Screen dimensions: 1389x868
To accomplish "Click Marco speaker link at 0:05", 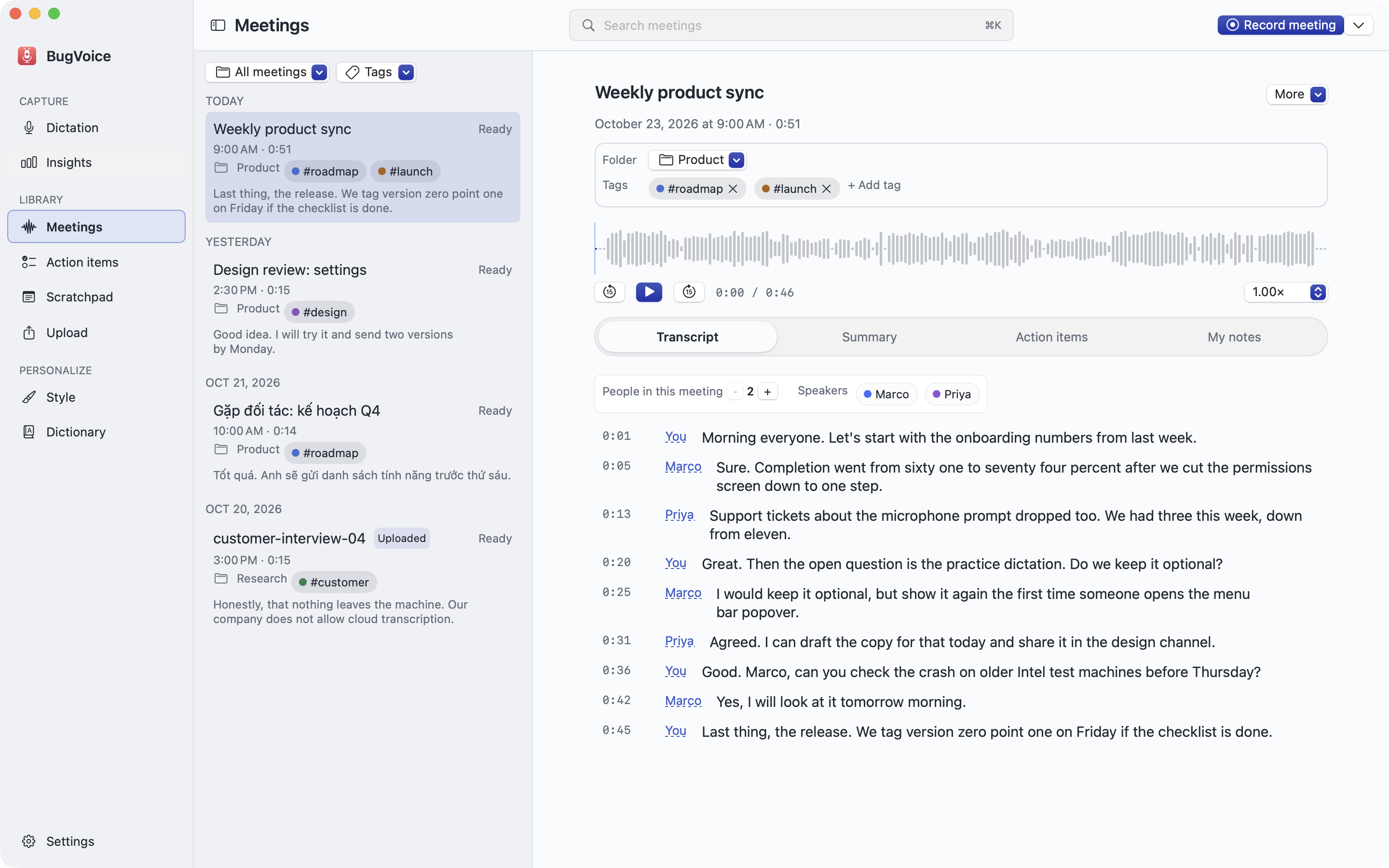I will [x=683, y=467].
